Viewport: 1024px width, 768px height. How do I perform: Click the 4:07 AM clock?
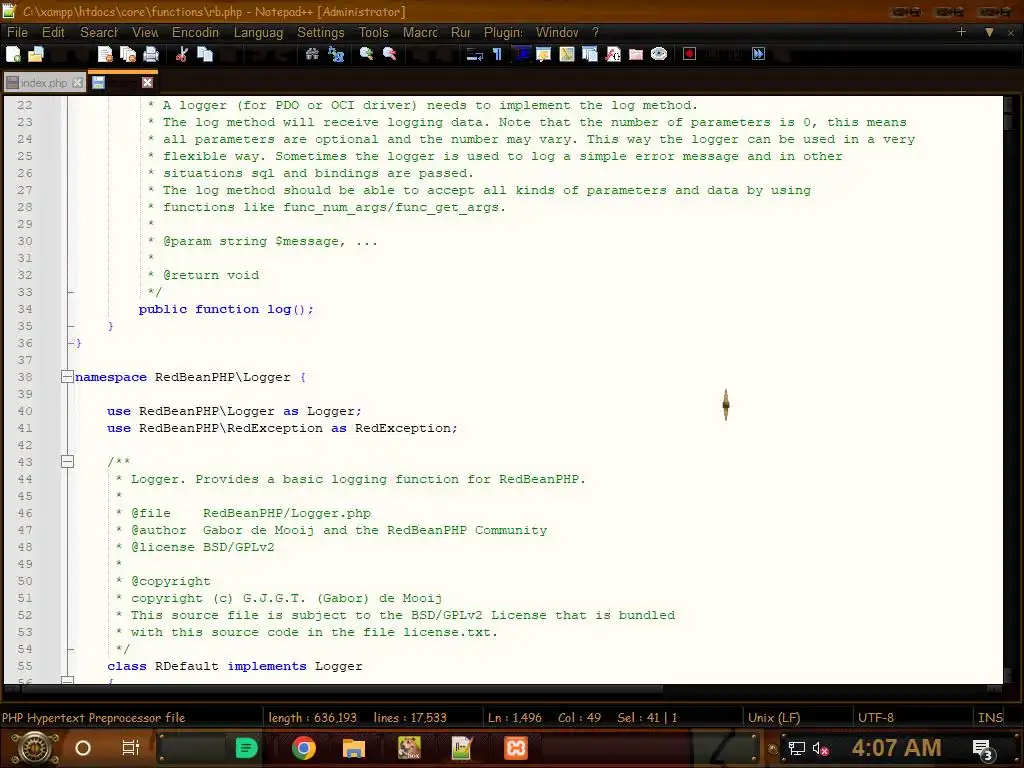tap(896, 748)
